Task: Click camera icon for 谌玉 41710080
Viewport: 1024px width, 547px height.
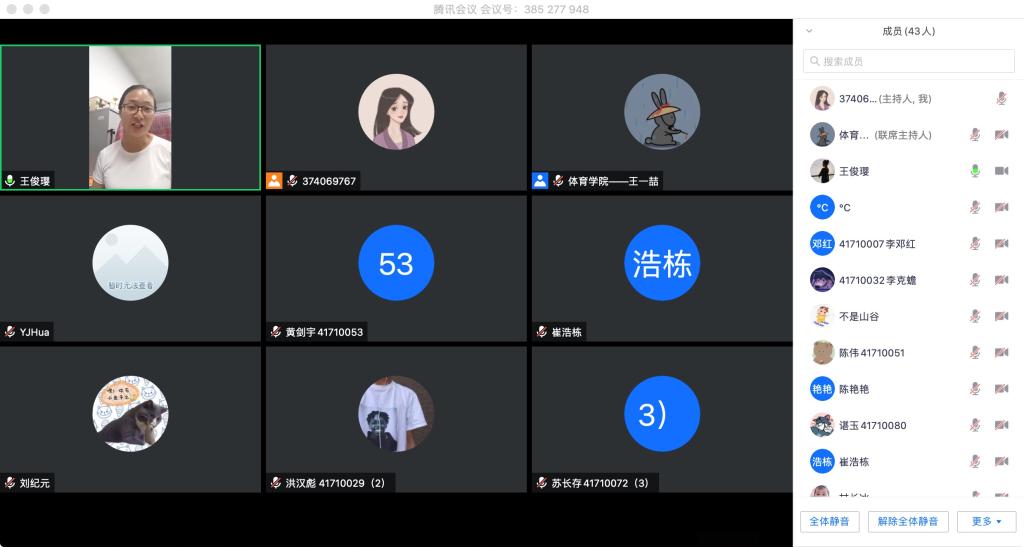Action: pos(1001,425)
